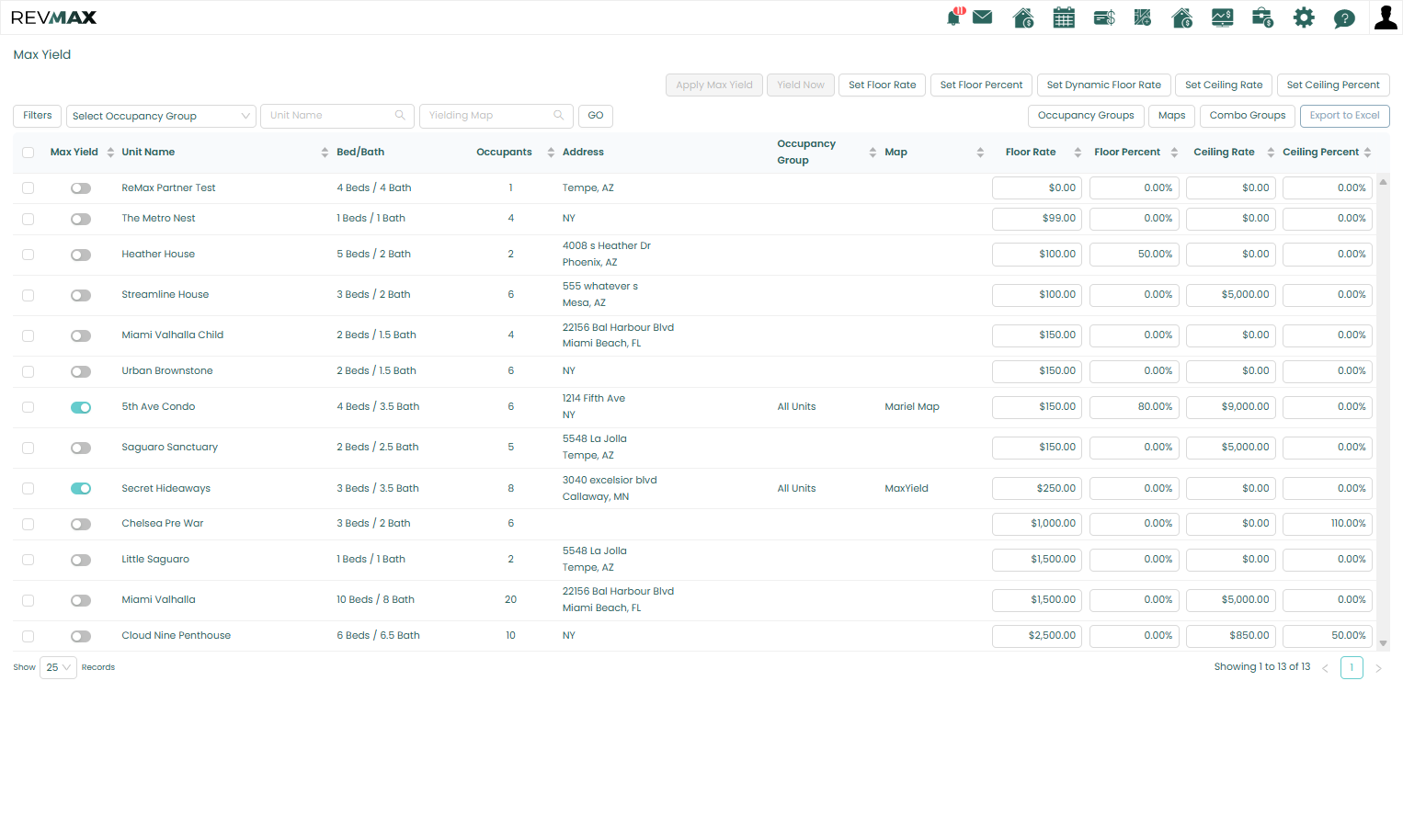The width and height of the screenshot is (1403, 840).
Task: Click the Filters button
Action: point(38,116)
